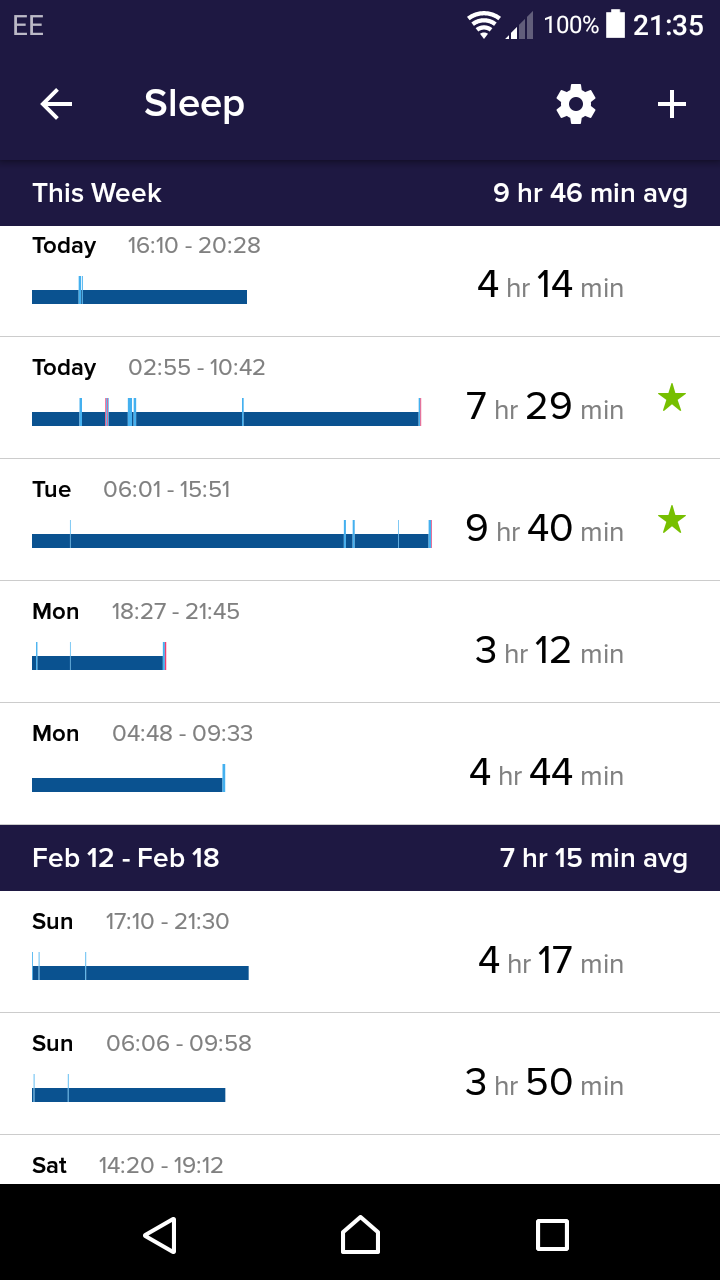The width and height of the screenshot is (720, 1280).
Task: Open recent apps with the square button
Action: (552, 1234)
